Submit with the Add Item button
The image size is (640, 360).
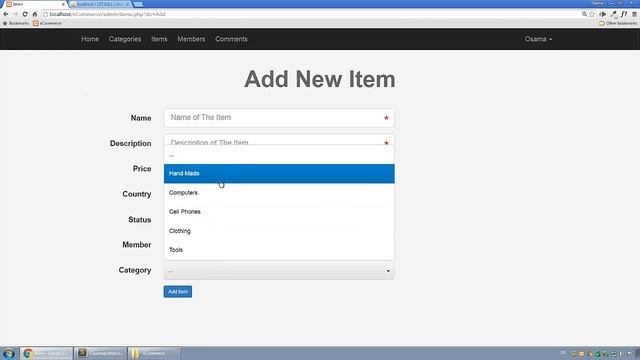(x=178, y=291)
